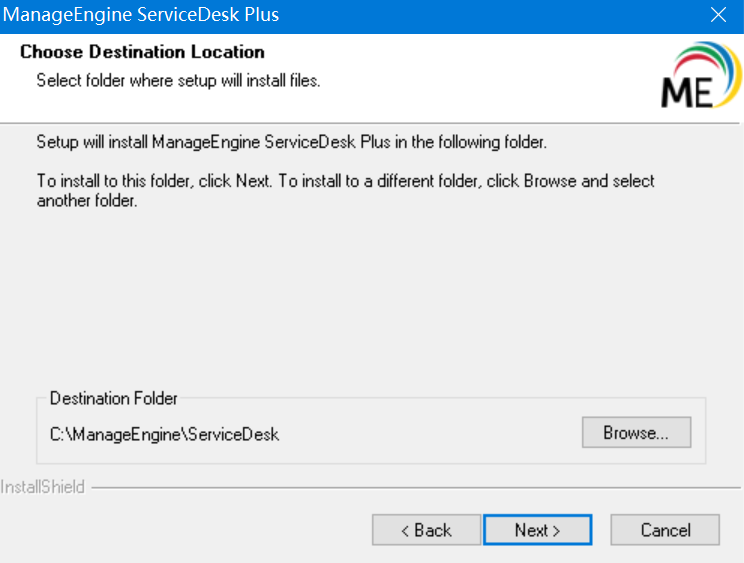This screenshot has width=744, height=563.
Task: Close the installer window
Action: (x=718, y=15)
